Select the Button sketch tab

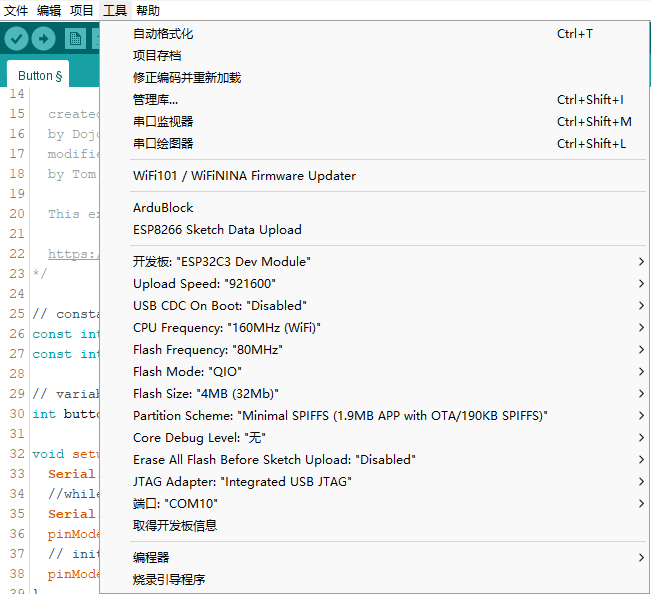pyautogui.click(x=40, y=75)
